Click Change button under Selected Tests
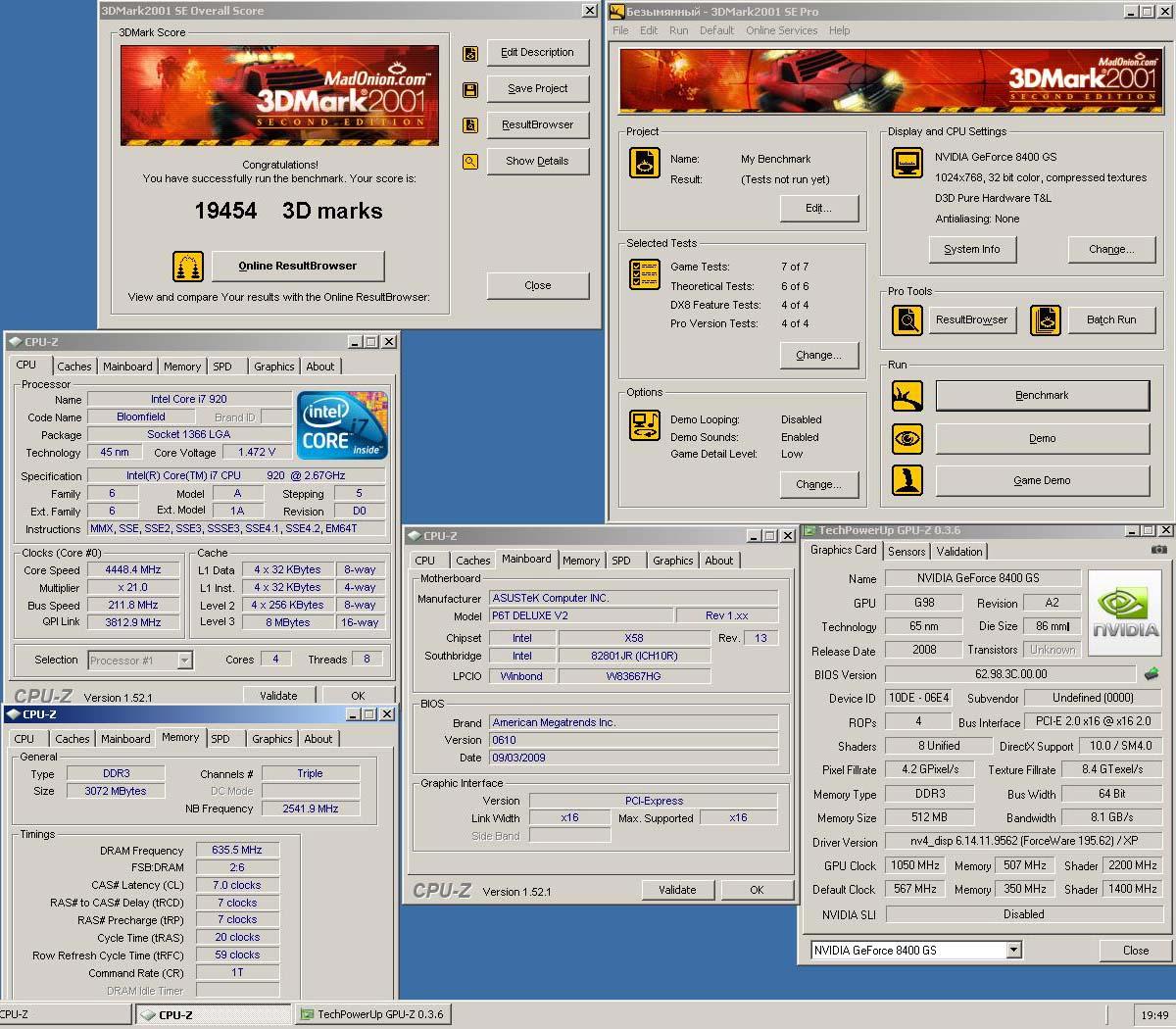Image resolution: width=1176 pixels, height=1029 pixels. coord(819,356)
